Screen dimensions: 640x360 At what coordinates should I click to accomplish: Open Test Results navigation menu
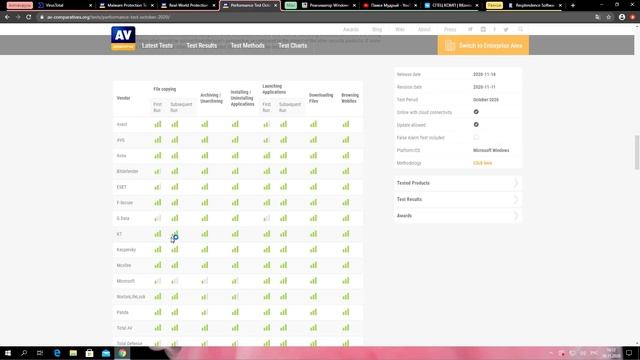202,45
